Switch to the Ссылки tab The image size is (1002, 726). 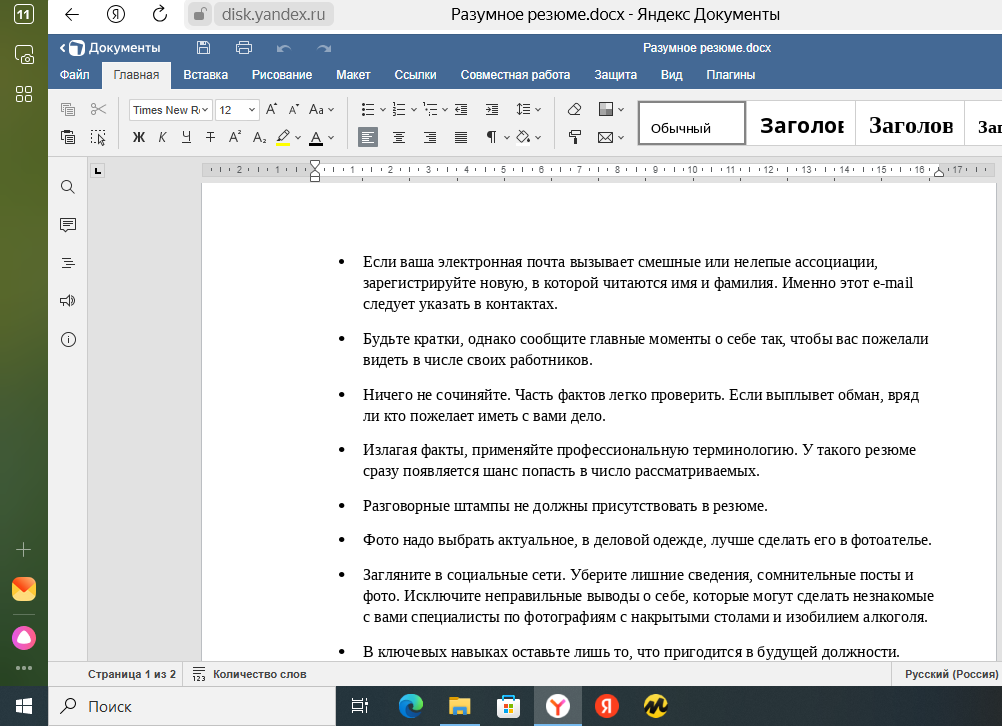(415, 75)
